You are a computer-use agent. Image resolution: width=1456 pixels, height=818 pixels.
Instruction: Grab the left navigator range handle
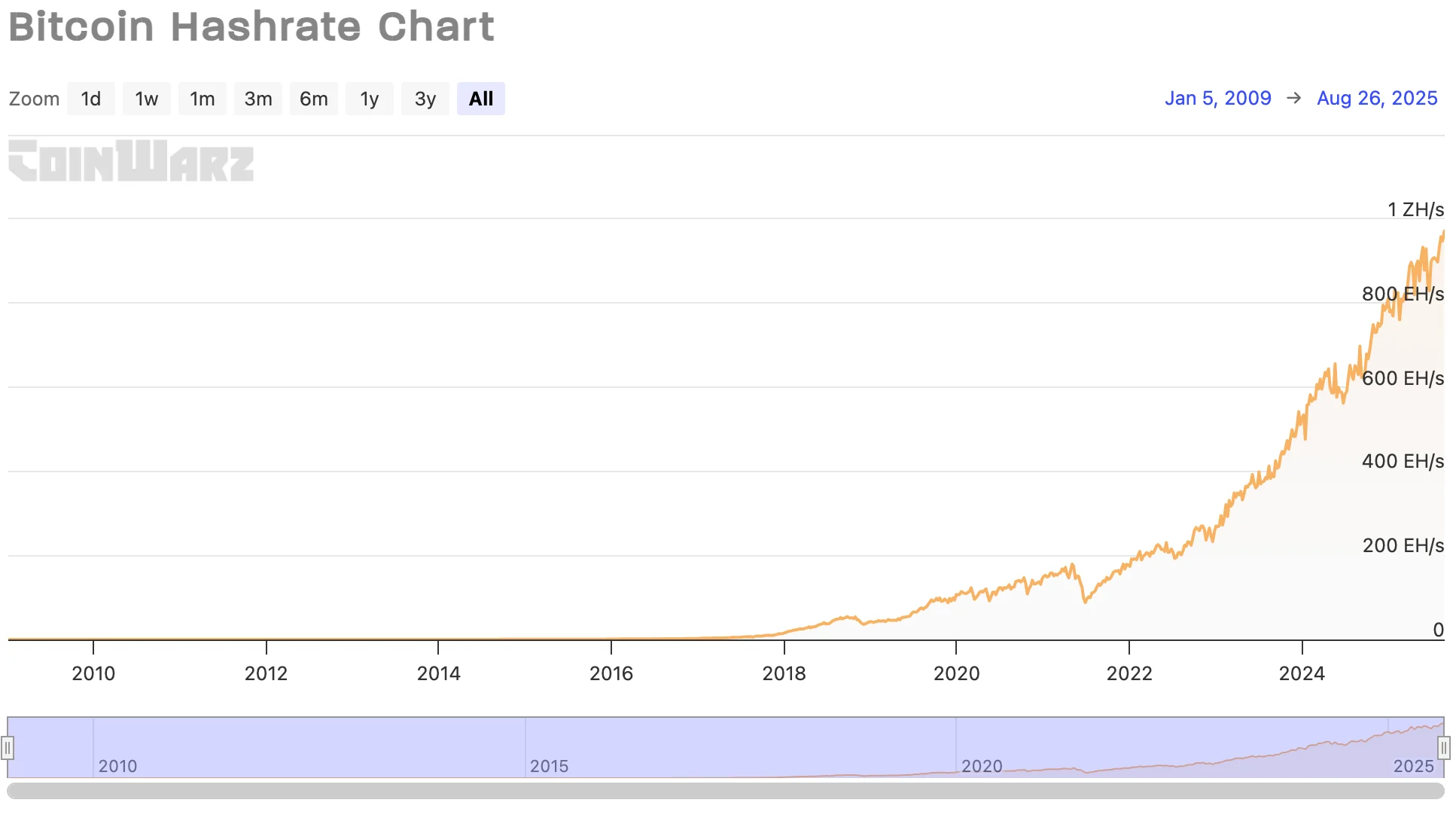coord(8,748)
